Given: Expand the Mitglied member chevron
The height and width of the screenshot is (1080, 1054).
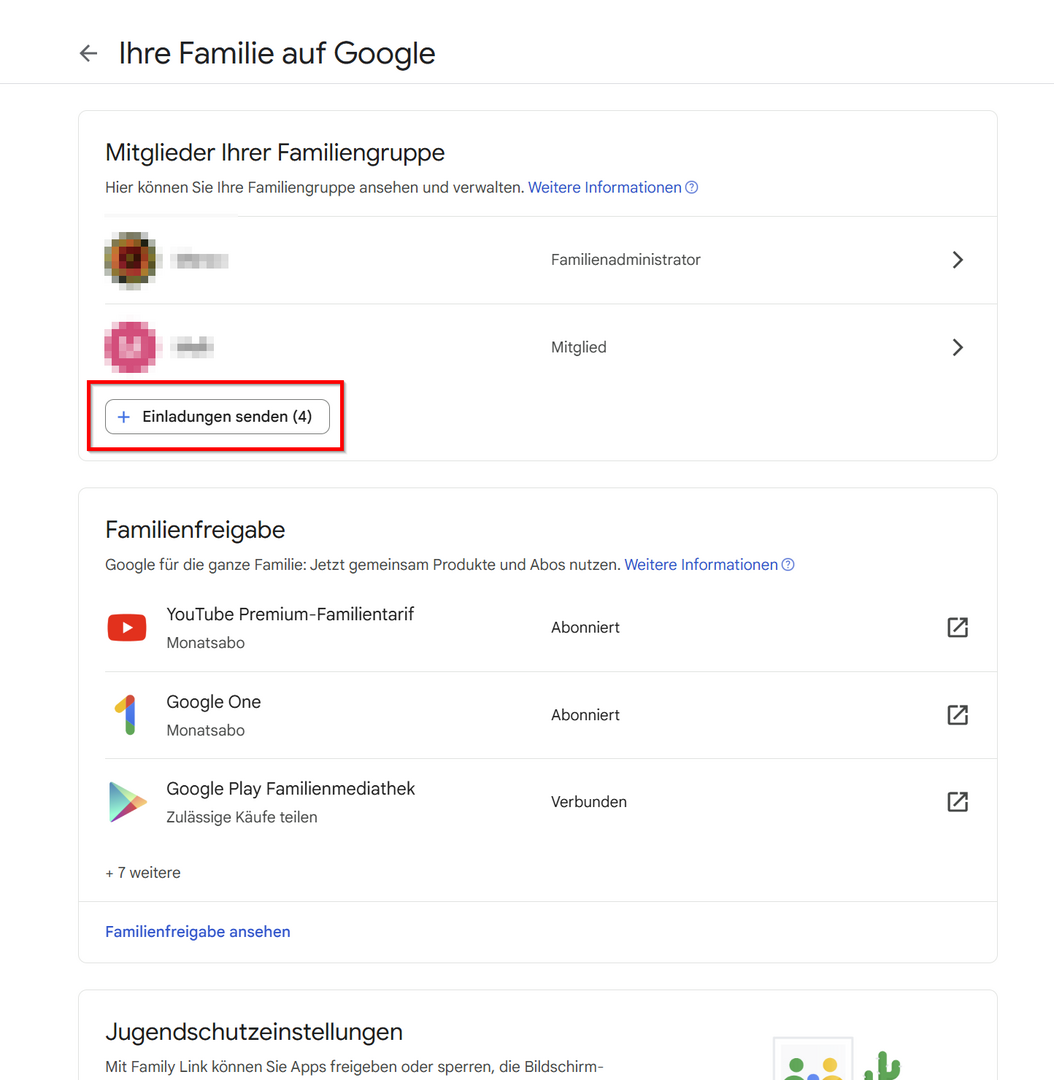Looking at the screenshot, I should point(957,347).
